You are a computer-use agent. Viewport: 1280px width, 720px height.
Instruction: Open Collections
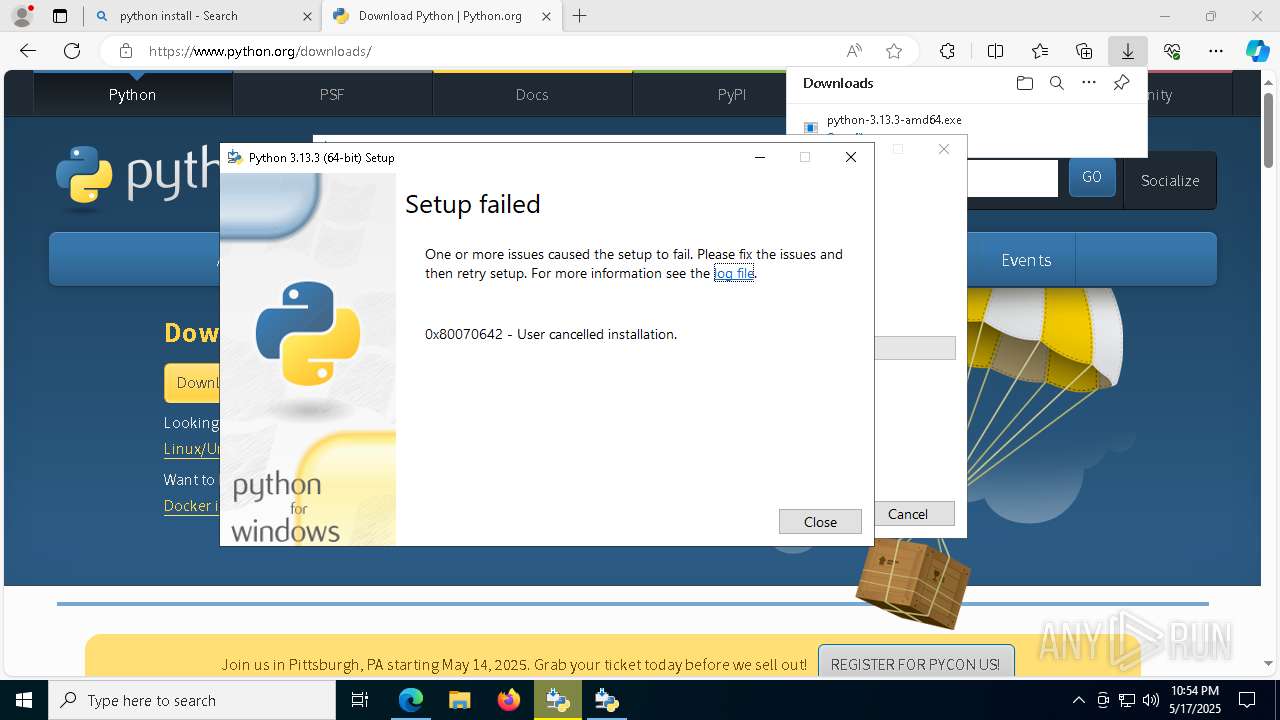[1084, 51]
